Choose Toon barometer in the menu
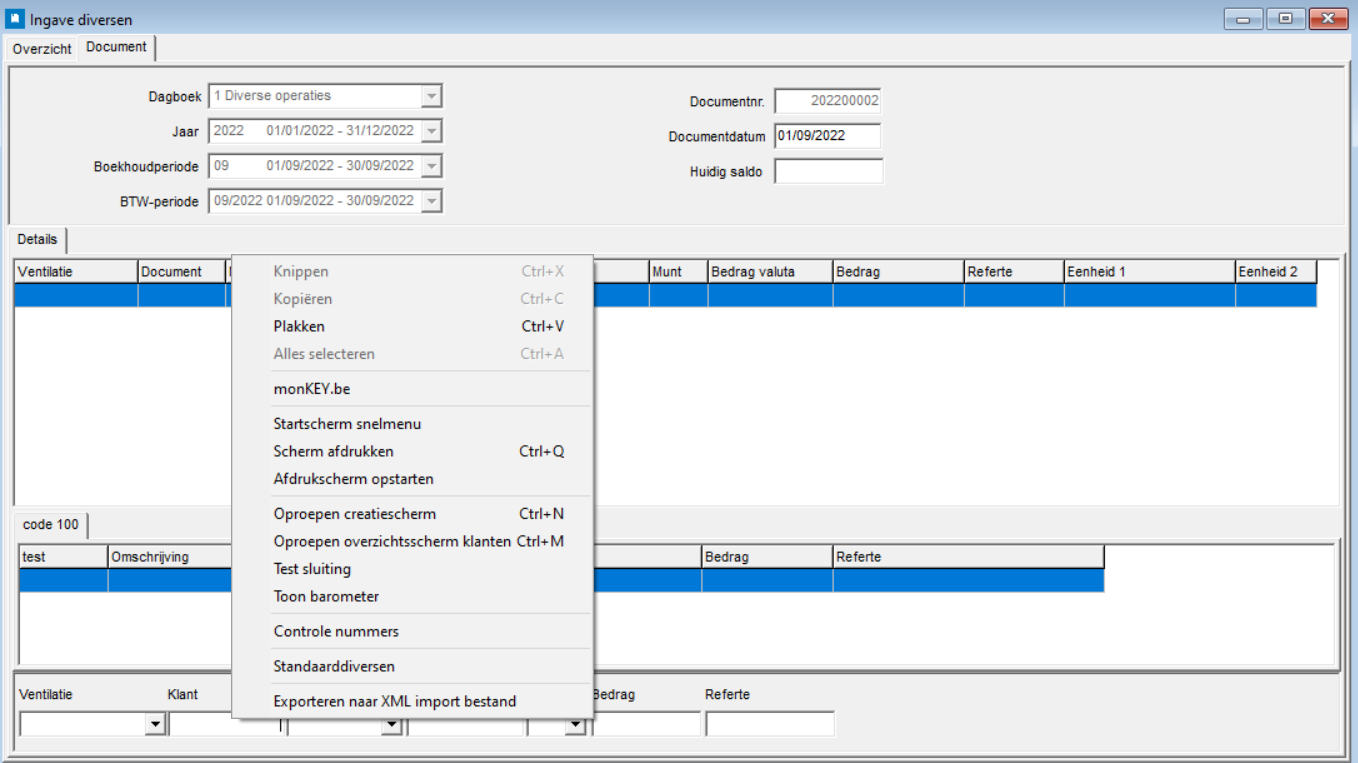 pyautogui.click(x=412, y=596)
